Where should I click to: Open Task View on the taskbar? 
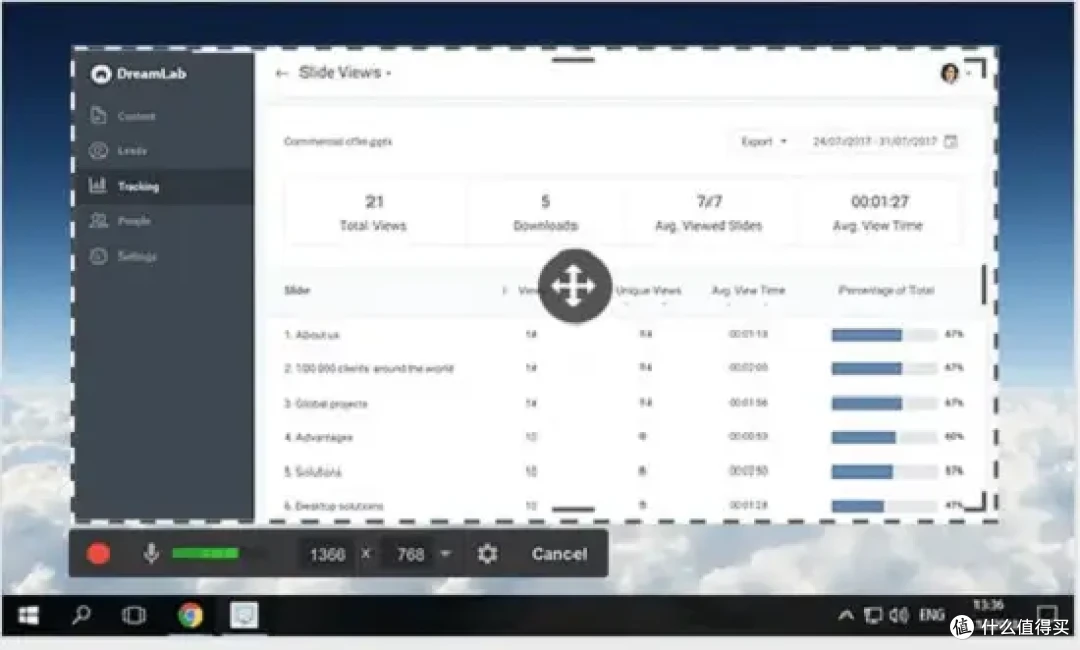point(134,615)
